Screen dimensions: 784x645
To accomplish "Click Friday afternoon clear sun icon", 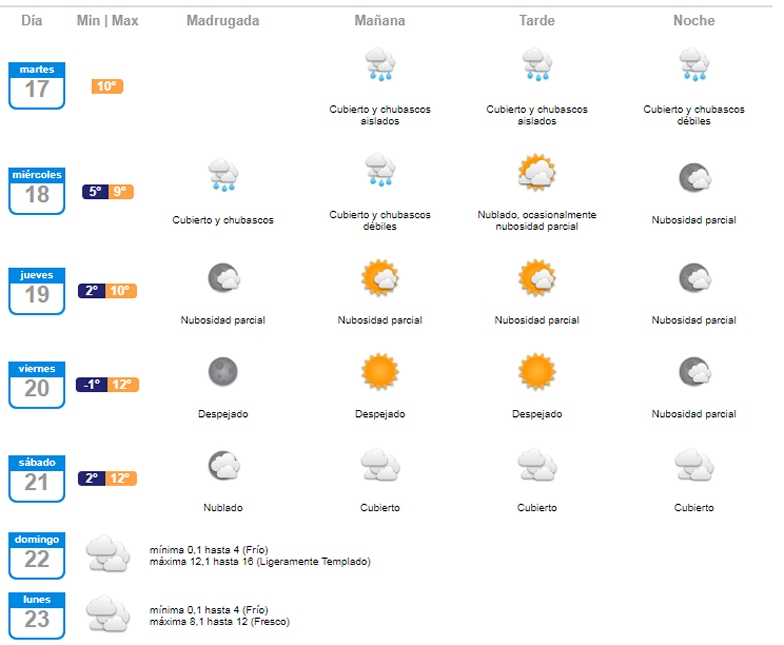I will (x=537, y=372).
